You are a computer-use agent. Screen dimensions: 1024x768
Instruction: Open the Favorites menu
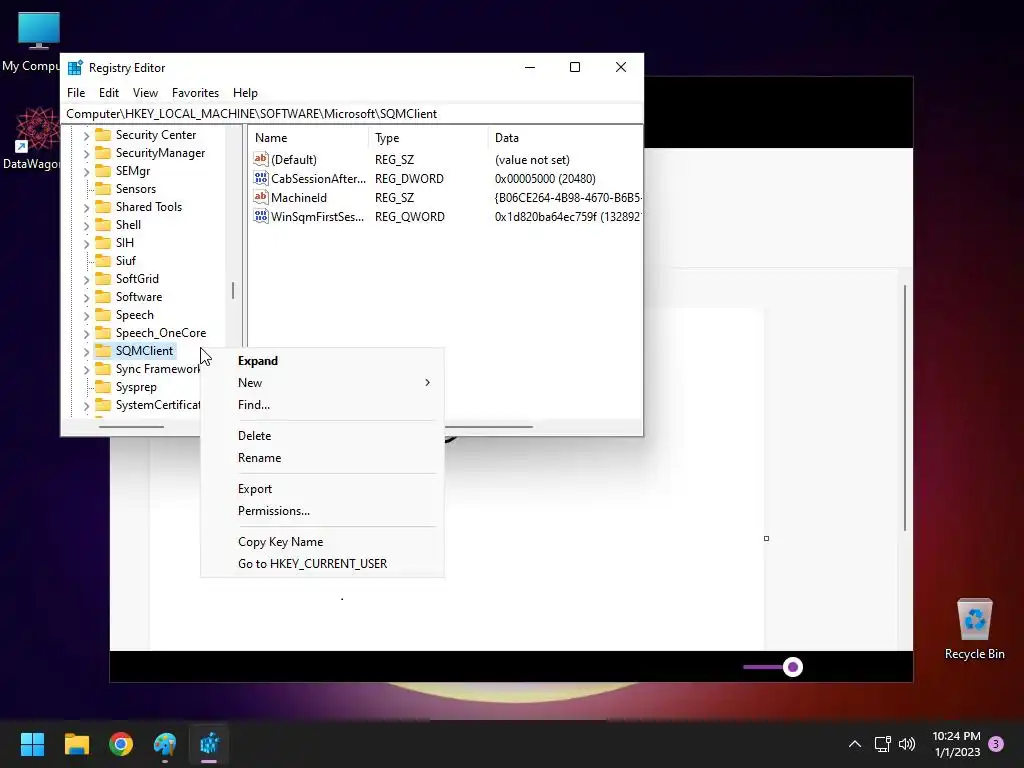click(x=195, y=93)
